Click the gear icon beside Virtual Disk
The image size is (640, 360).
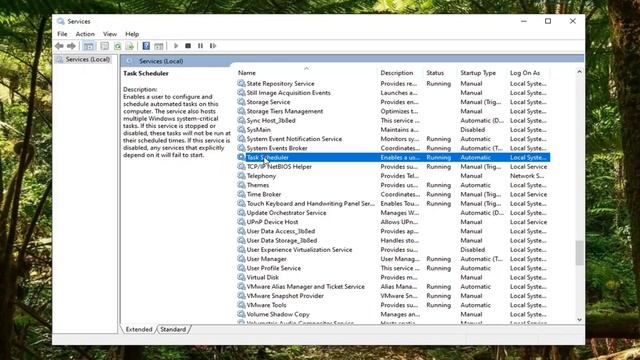[241, 277]
